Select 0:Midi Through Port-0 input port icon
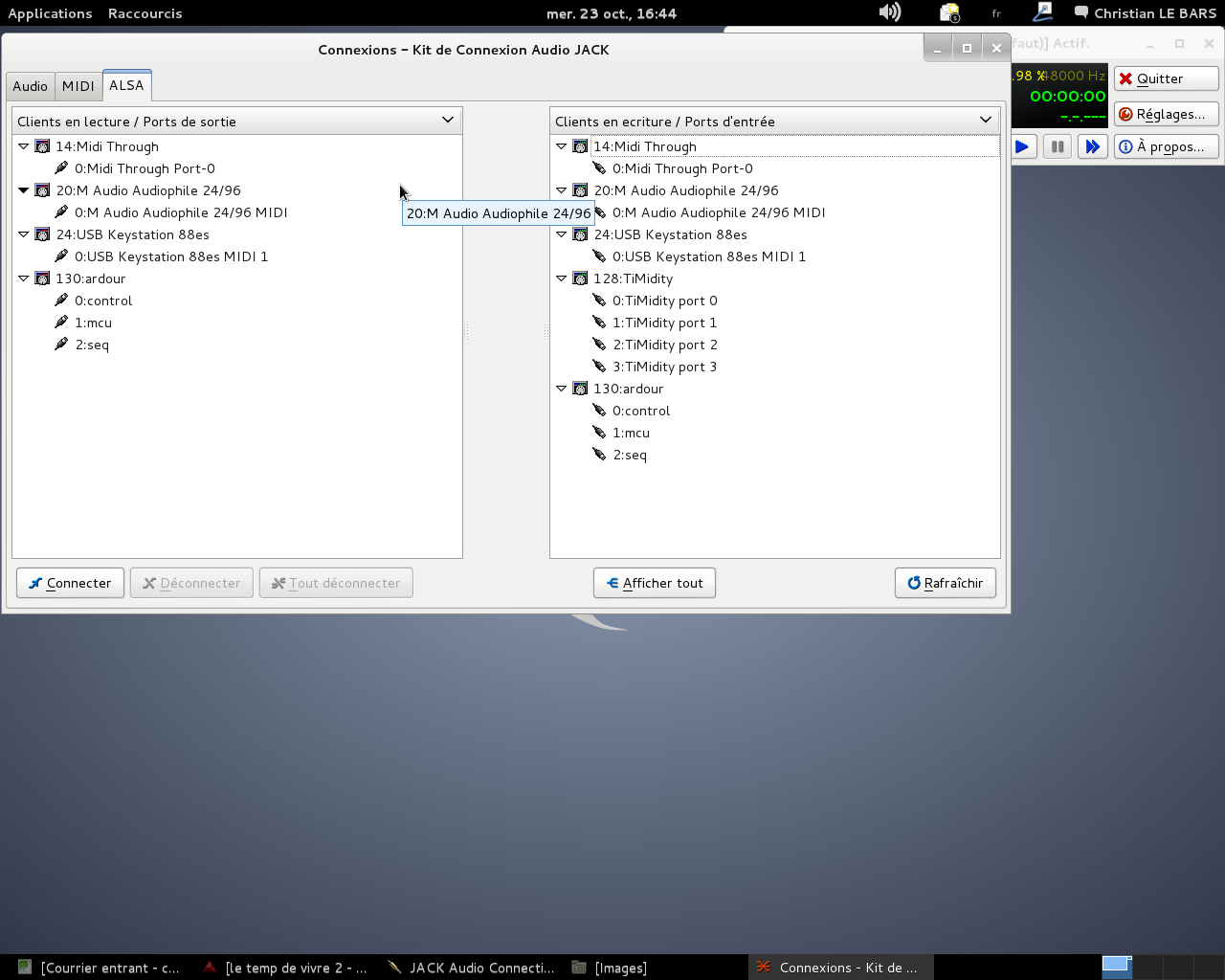The image size is (1225, 980). click(599, 168)
